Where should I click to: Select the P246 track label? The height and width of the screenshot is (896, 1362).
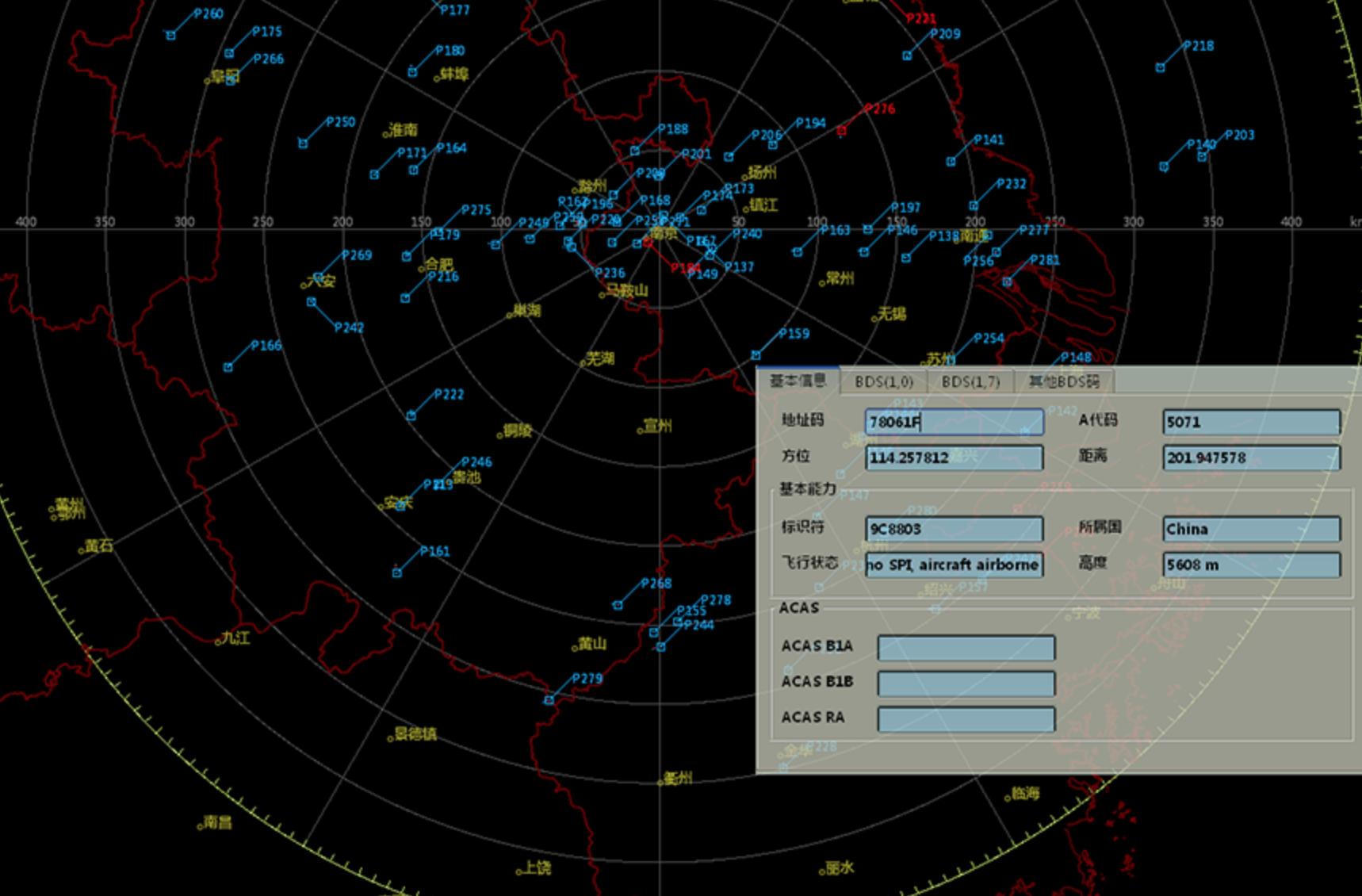[x=476, y=462]
